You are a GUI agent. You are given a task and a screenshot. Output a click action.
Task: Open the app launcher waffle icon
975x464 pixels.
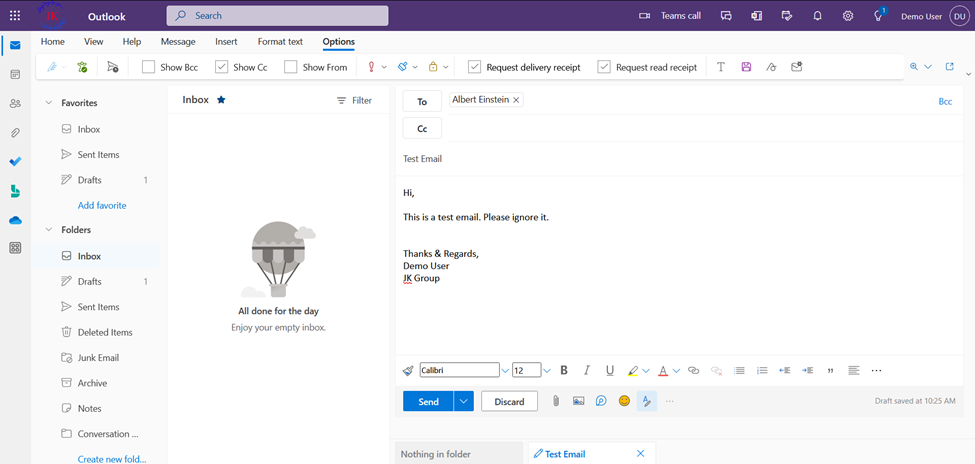point(15,16)
